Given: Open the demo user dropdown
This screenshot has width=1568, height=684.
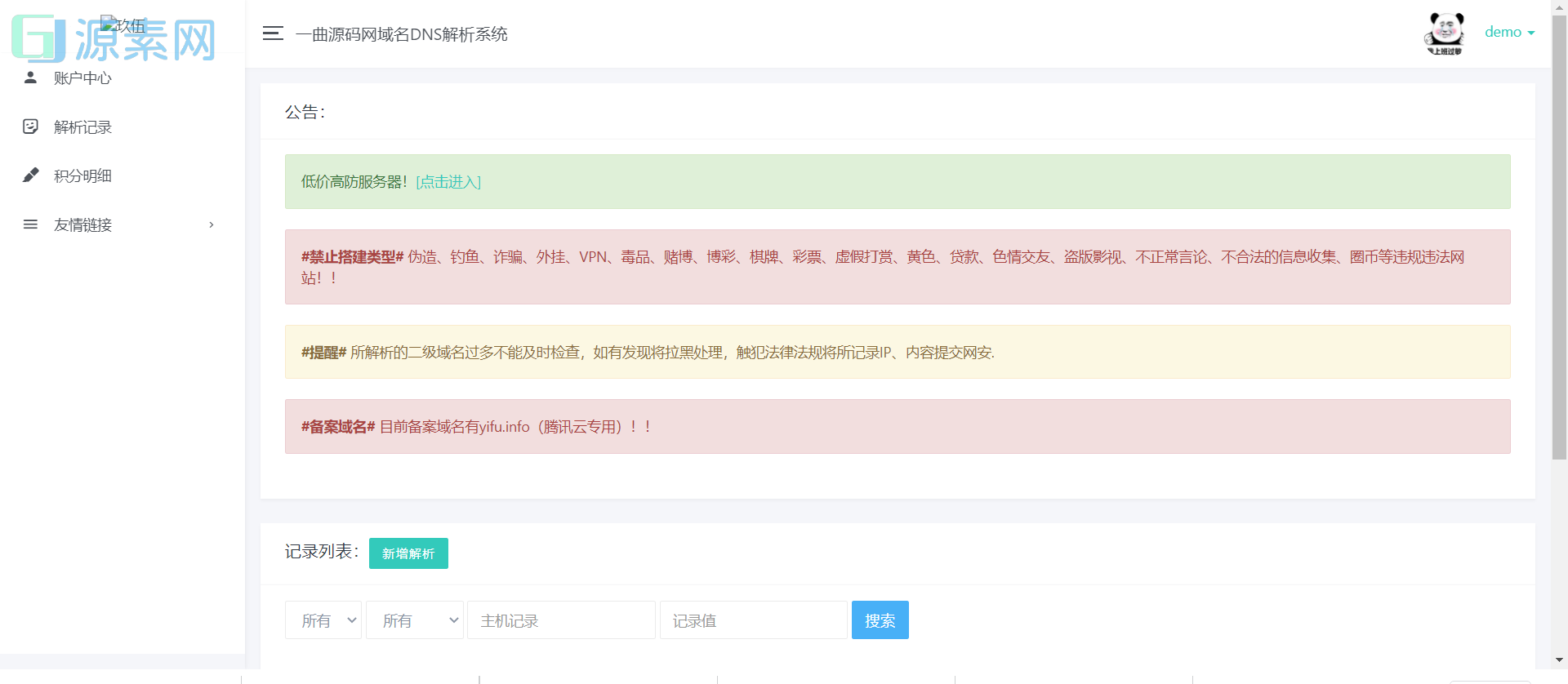Looking at the screenshot, I should [x=1509, y=32].
